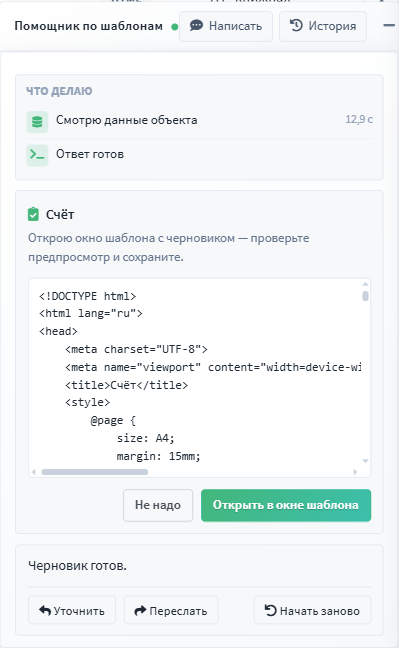The image size is (399, 648).
Task: Click the scroll-right arrow in code box
Action: (355, 472)
